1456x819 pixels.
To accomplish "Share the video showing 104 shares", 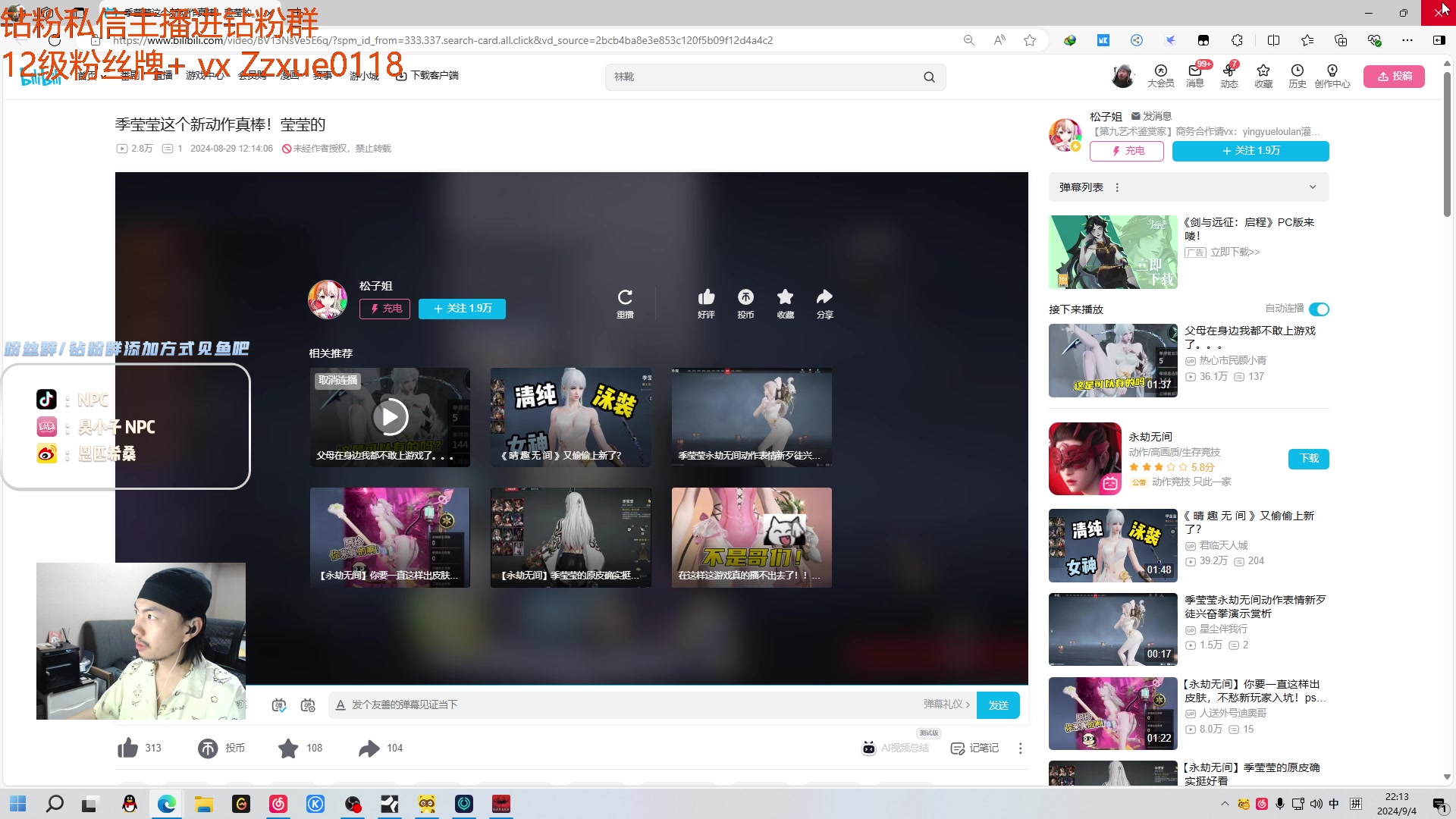I will [369, 748].
